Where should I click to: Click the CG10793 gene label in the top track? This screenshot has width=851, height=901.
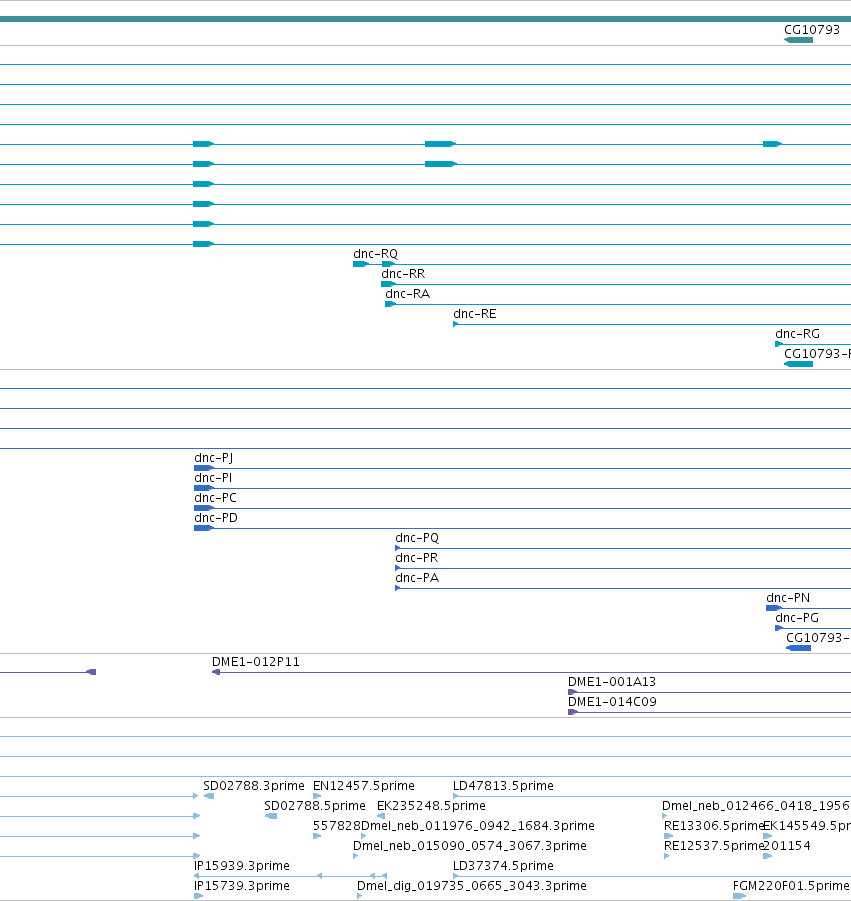pos(811,30)
